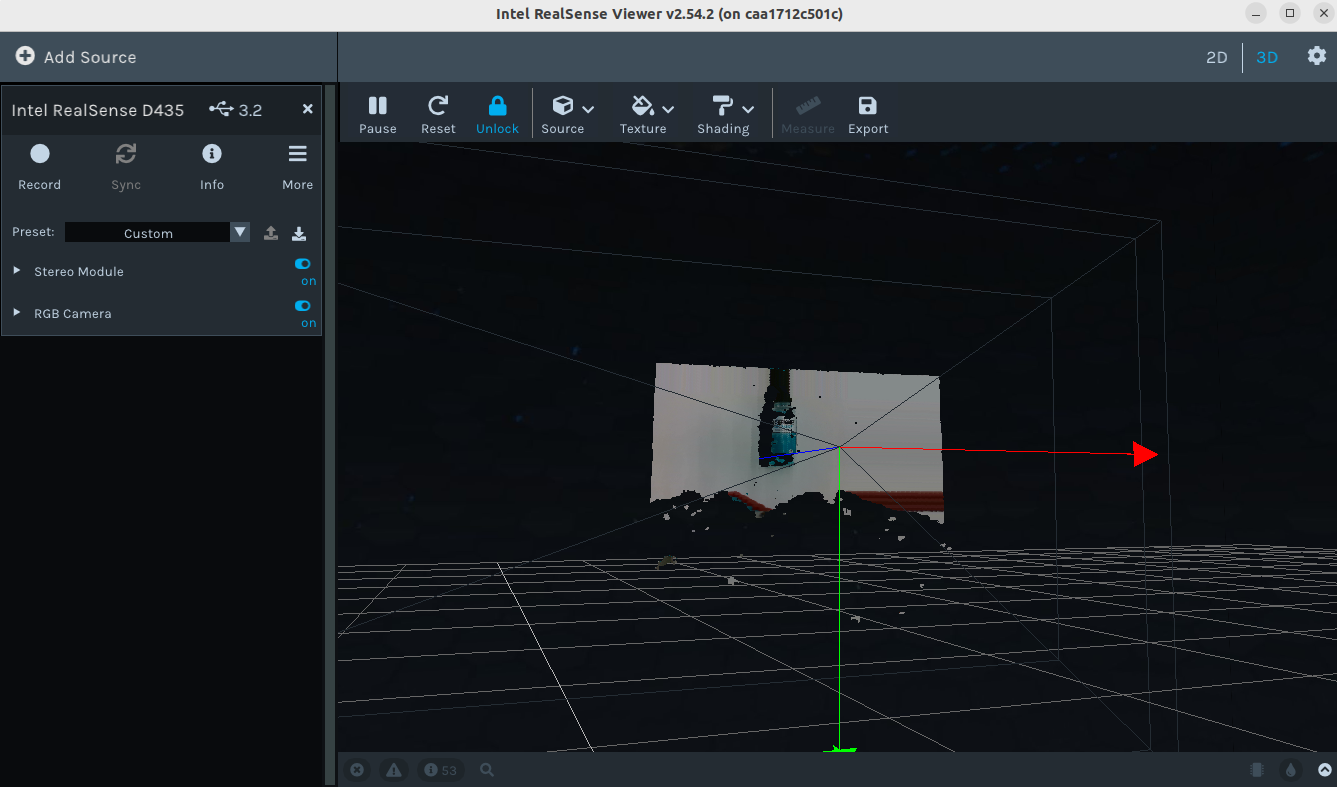Click the Stereo Module label
This screenshot has height=787, width=1337.
(x=79, y=272)
